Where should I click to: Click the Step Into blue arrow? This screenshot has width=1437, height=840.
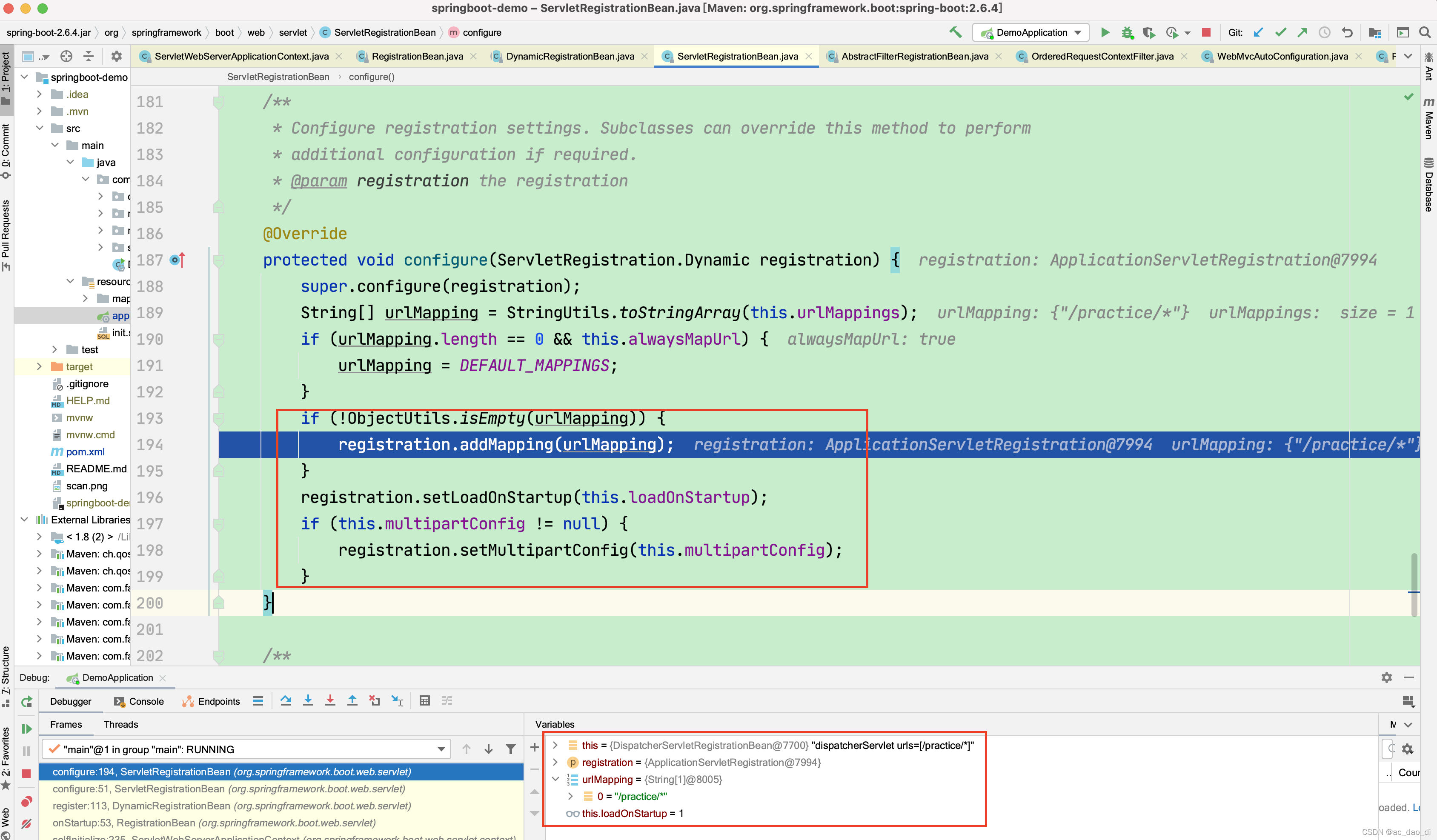(x=308, y=701)
